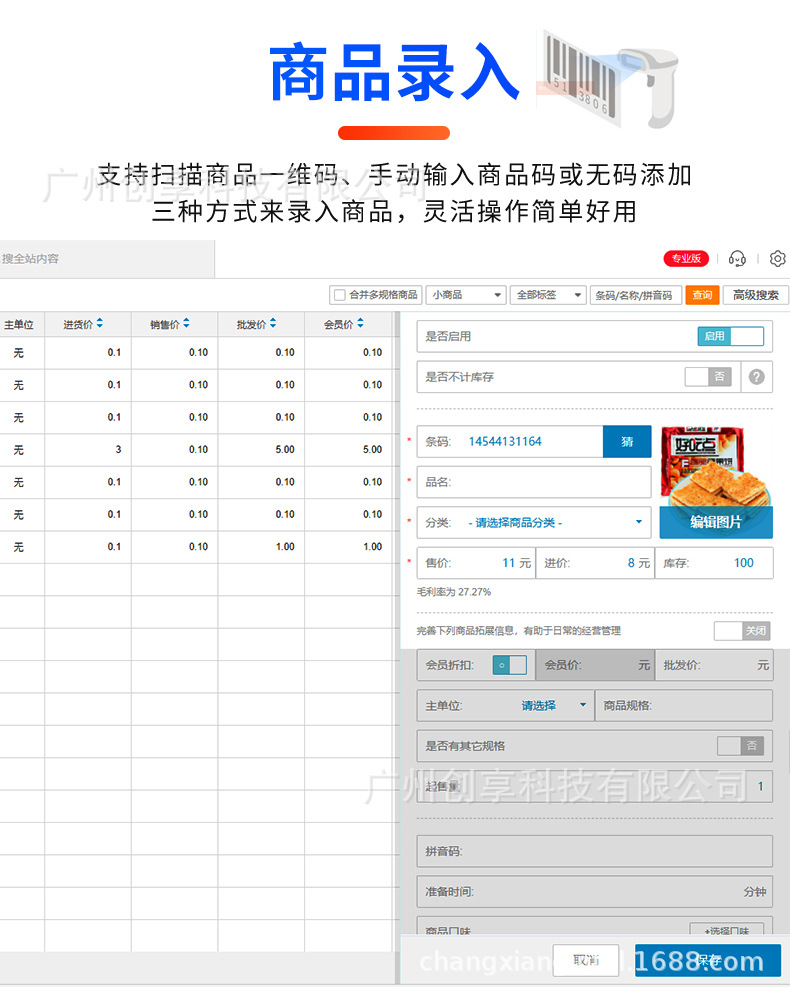Toggle the 是否启用 switch
This screenshot has width=790, height=996.
tap(730, 336)
